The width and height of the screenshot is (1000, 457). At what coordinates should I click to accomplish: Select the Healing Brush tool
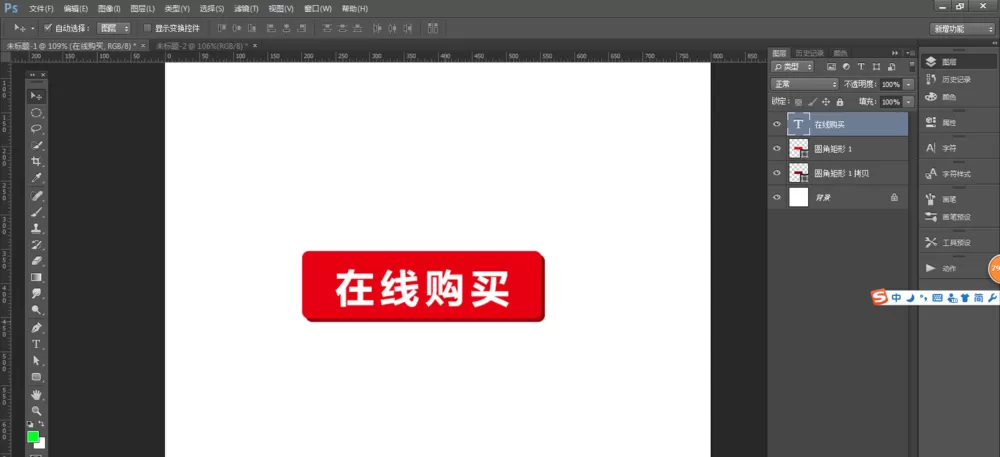pyautogui.click(x=36, y=195)
